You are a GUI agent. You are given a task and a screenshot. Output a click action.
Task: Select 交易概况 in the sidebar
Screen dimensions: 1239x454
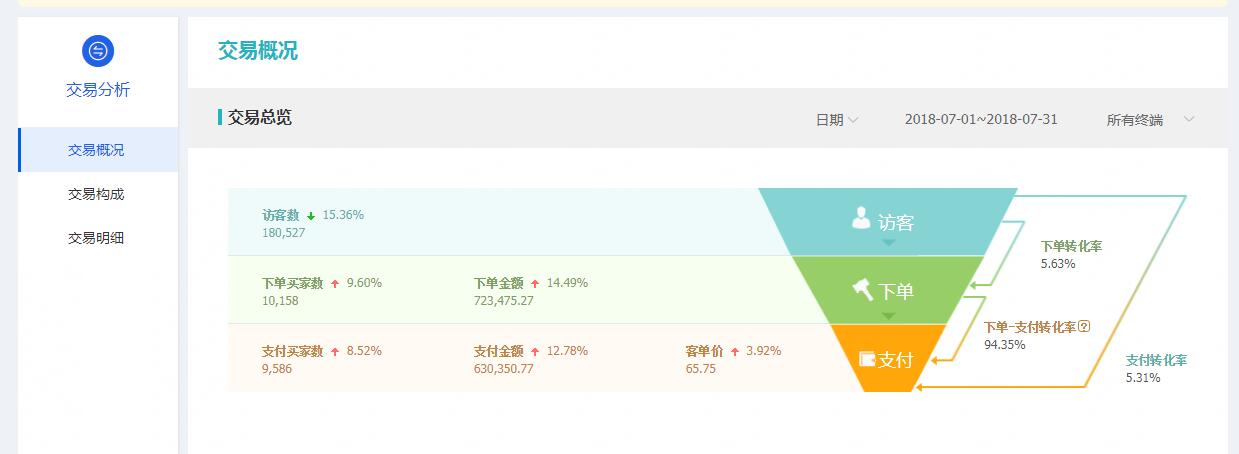[x=98, y=150]
